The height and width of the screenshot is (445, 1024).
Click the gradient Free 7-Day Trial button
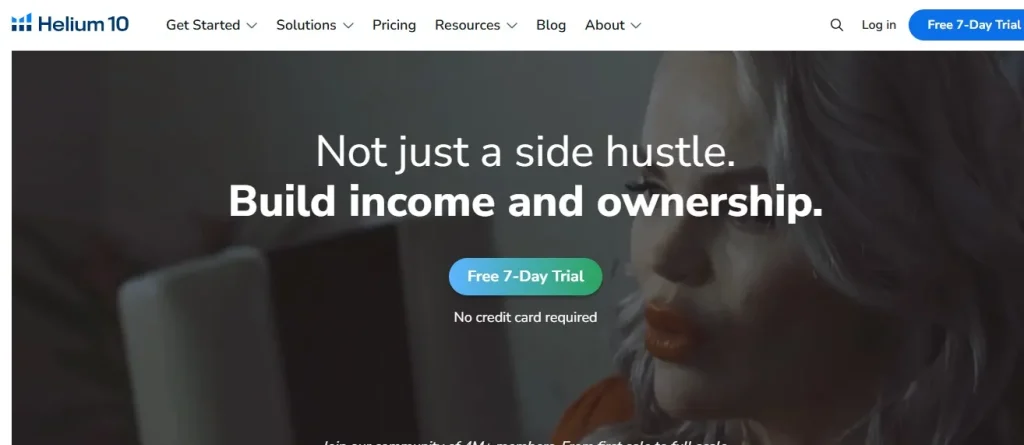tap(525, 276)
